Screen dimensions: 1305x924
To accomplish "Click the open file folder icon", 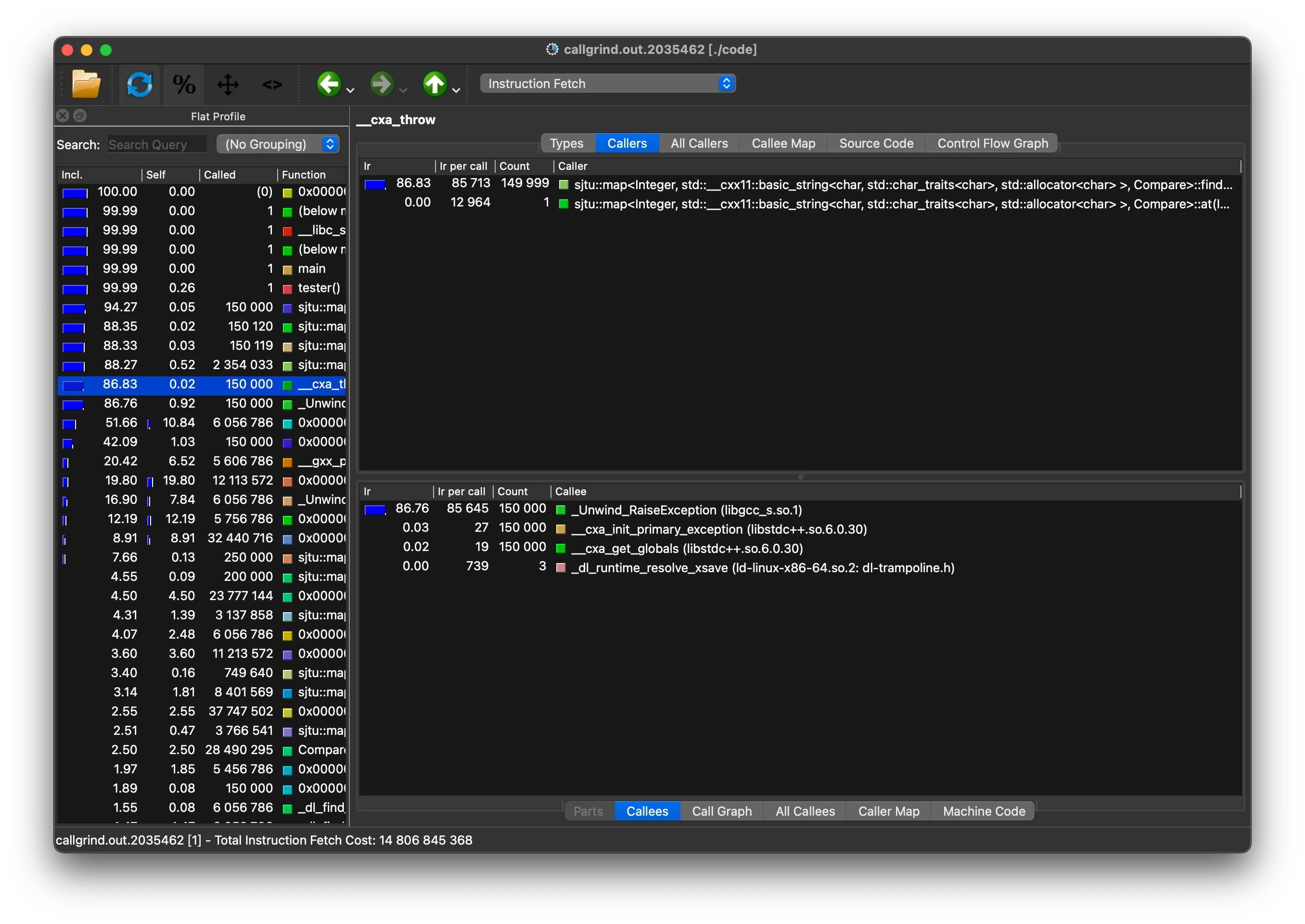I will [86, 84].
